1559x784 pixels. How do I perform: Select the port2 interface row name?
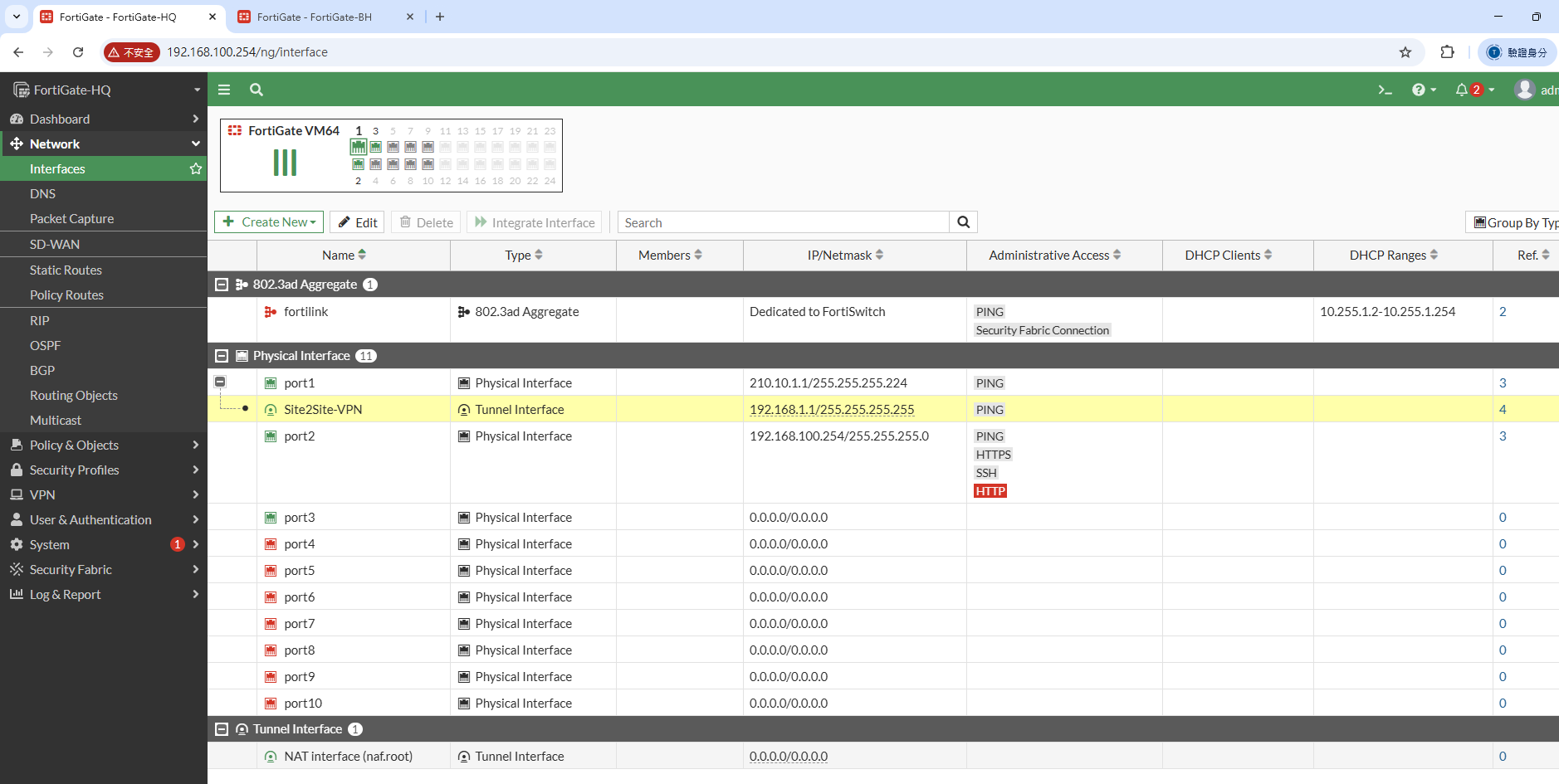300,436
